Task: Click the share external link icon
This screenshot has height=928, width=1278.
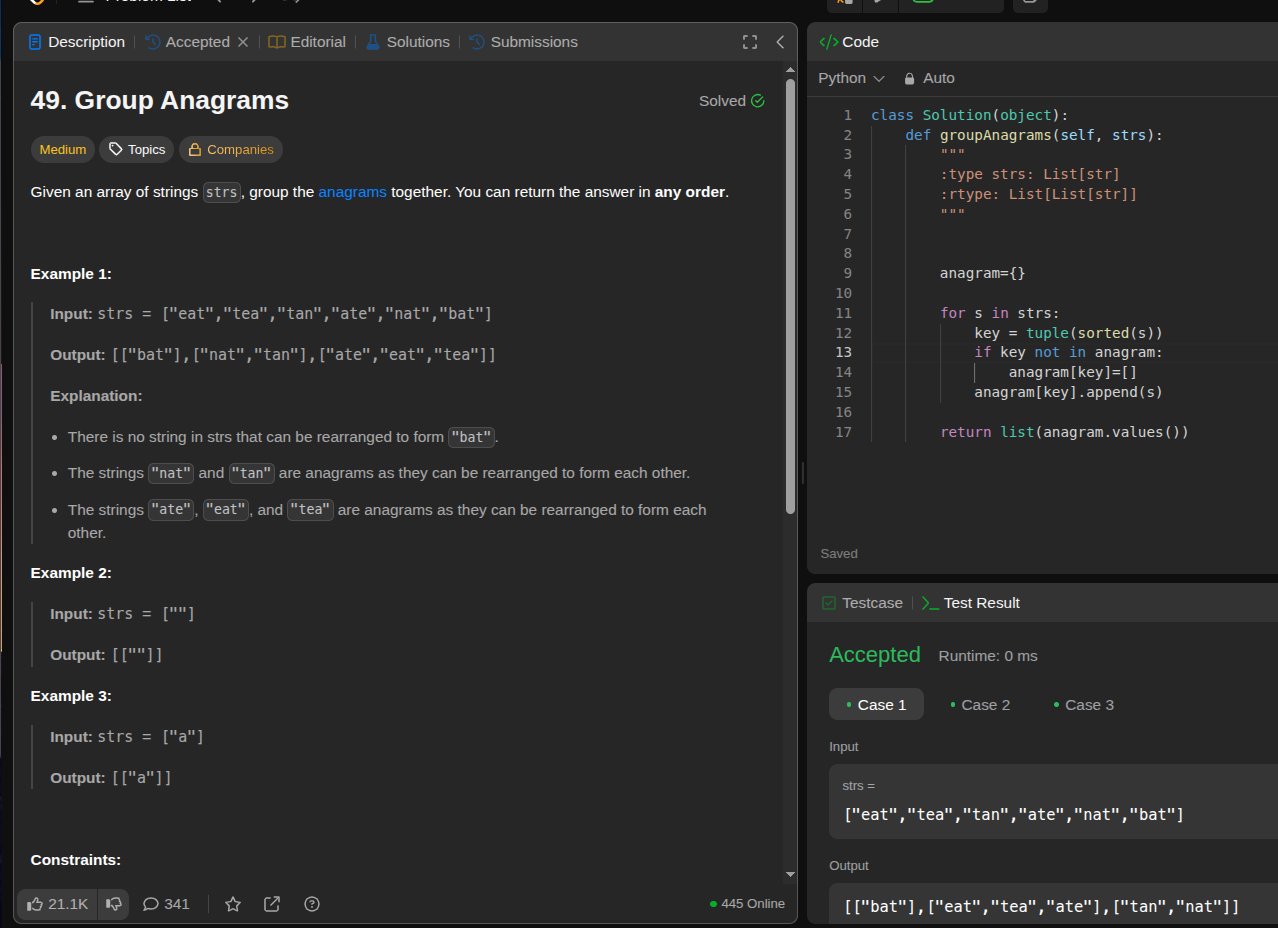Action: coord(272,904)
